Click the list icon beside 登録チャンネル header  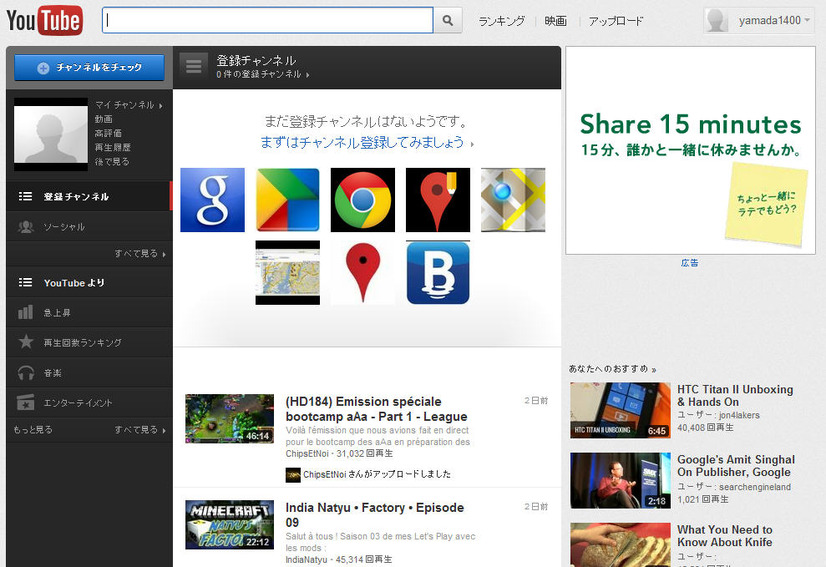click(x=193, y=66)
